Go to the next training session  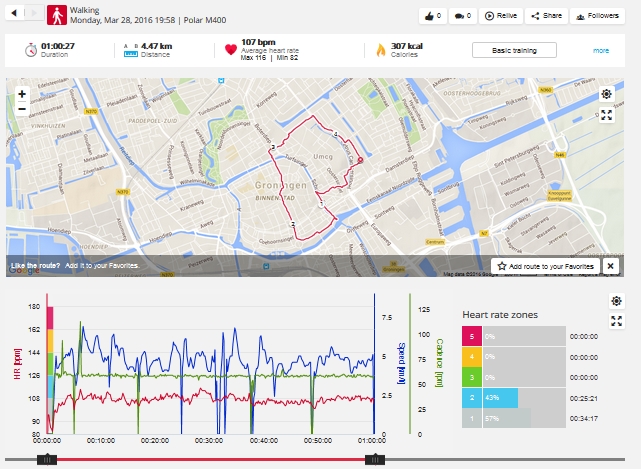pyautogui.click(x=33, y=14)
